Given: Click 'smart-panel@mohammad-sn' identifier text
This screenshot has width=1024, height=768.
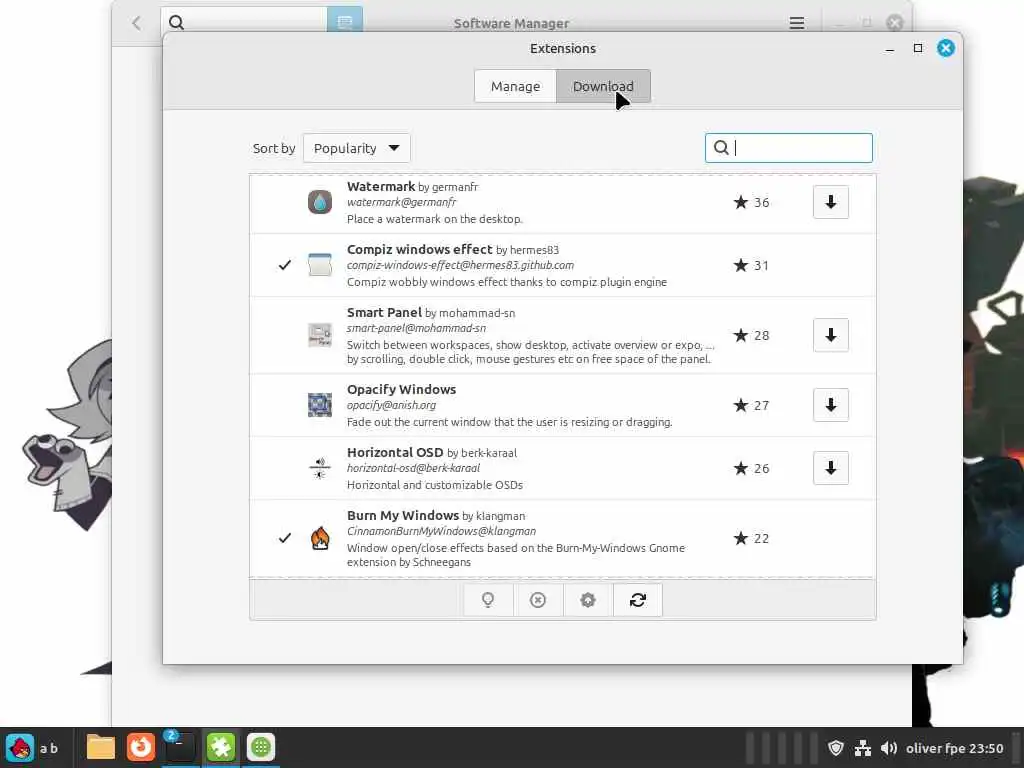Looking at the screenshot, I should (x=416, y=328).
